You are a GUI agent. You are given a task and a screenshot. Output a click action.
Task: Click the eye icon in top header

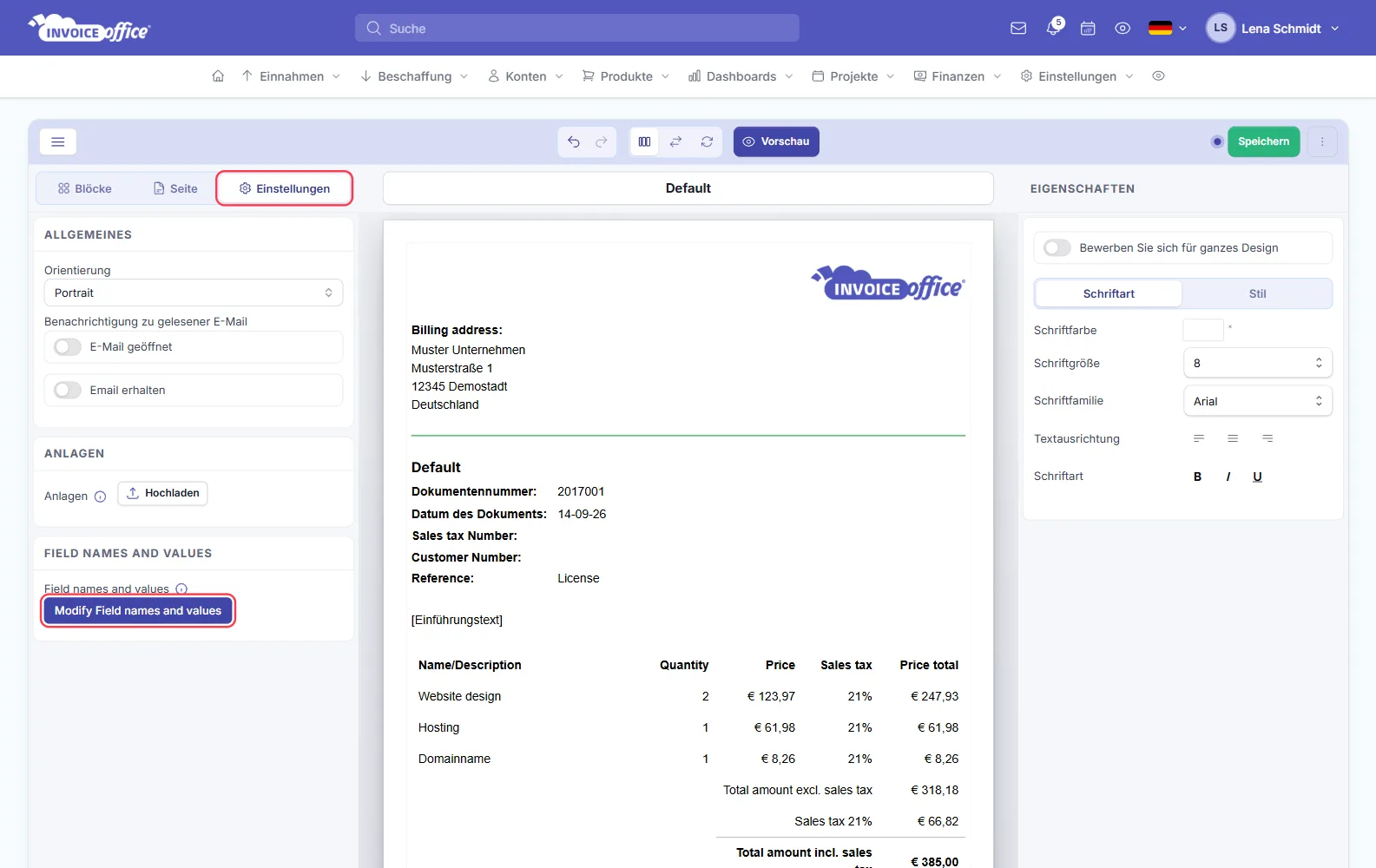click(1123, 29)
